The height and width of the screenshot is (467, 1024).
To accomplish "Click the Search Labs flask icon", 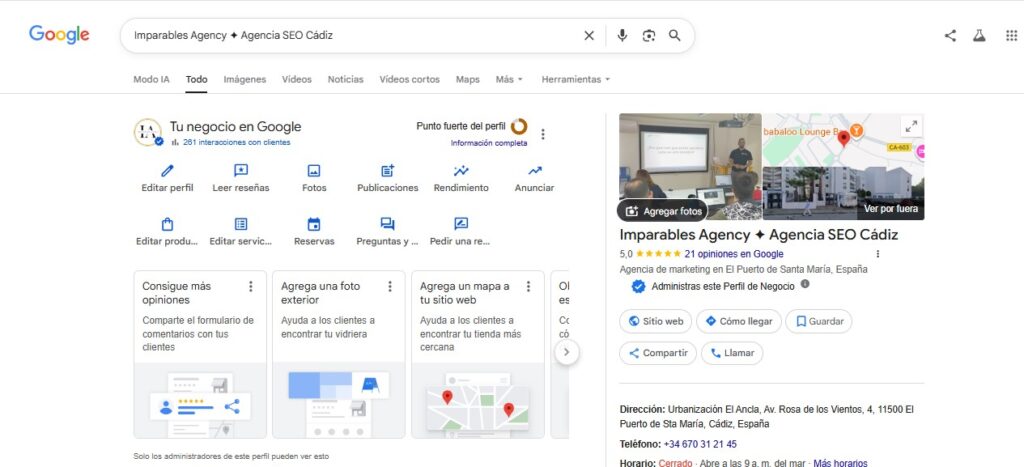I will [979, 35].
